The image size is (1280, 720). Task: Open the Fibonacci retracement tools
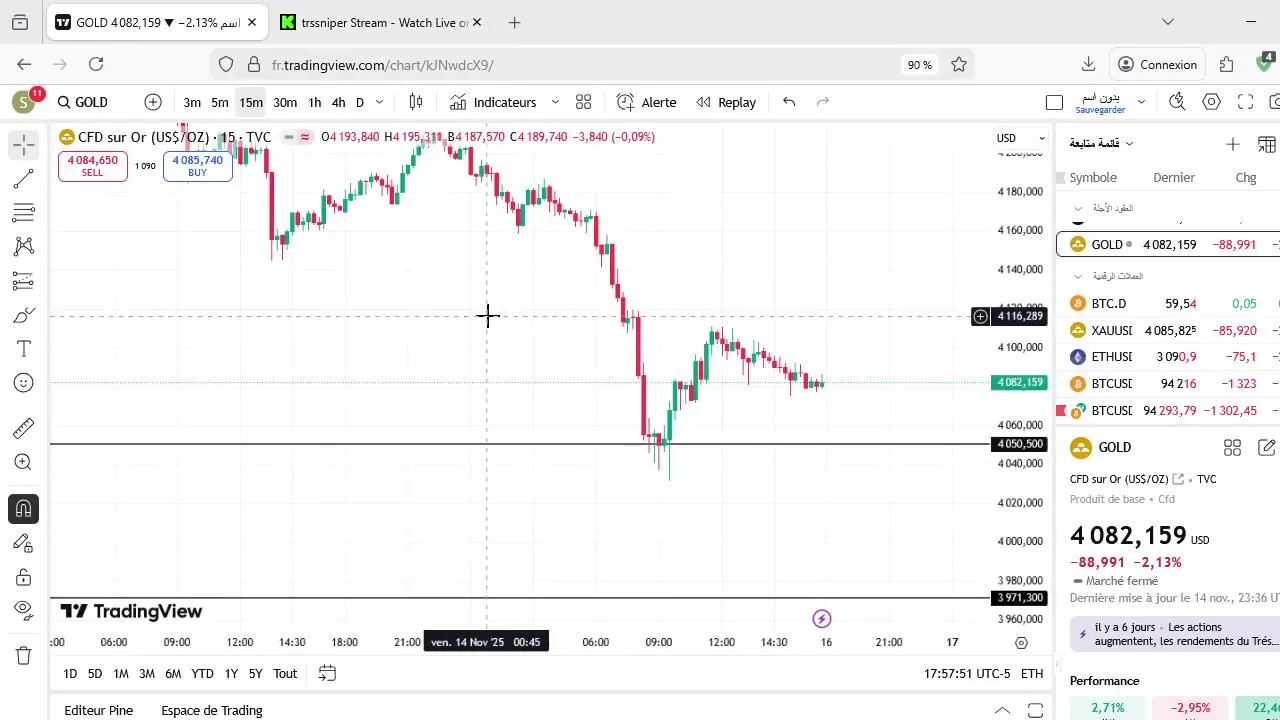pyautogui.click(x=24, y=213)
